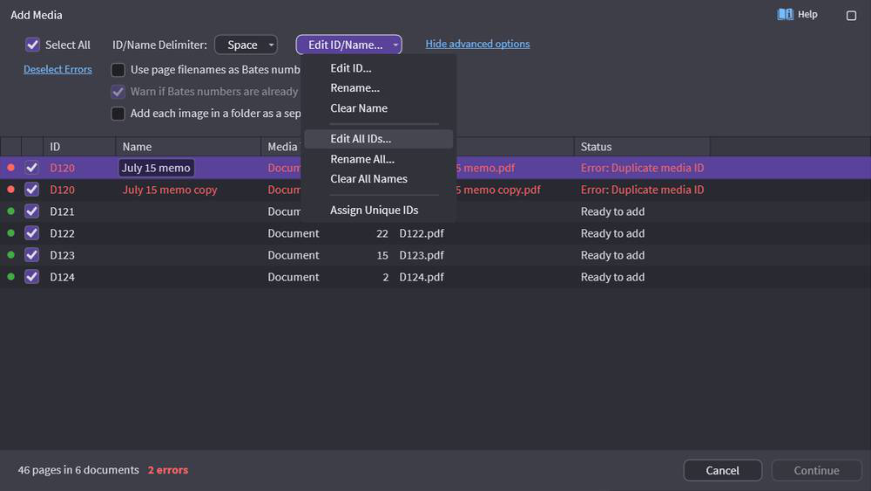Sort by the Status column header

642,147
